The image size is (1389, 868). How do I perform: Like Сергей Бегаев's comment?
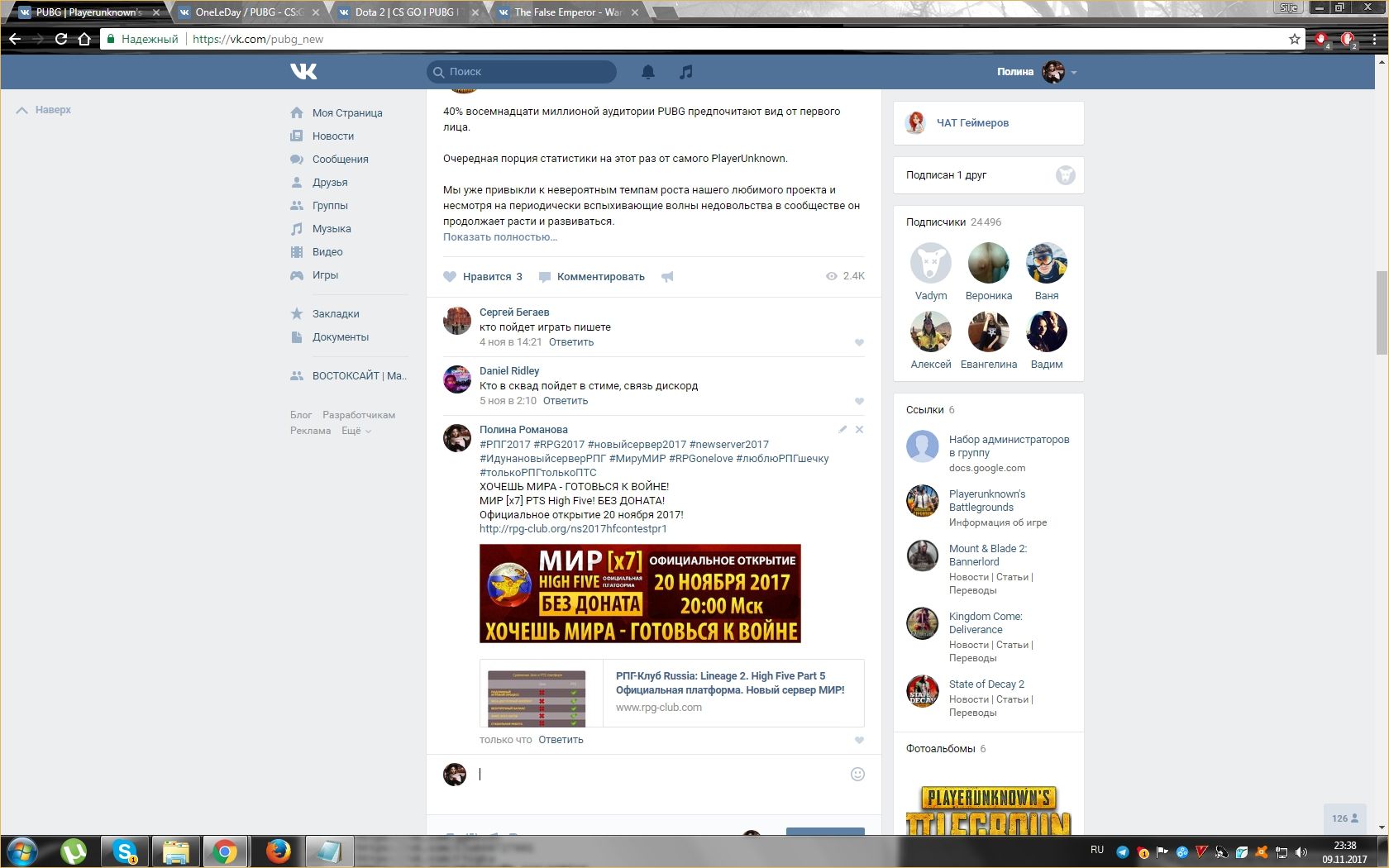[859, 342]
